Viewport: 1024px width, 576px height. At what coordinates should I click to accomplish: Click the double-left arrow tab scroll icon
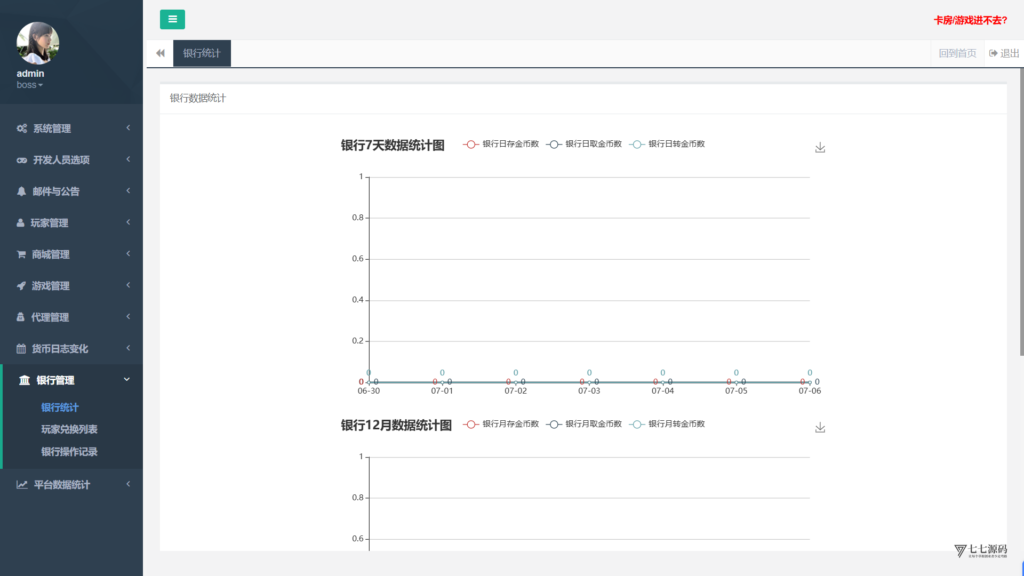coord(161,54)
